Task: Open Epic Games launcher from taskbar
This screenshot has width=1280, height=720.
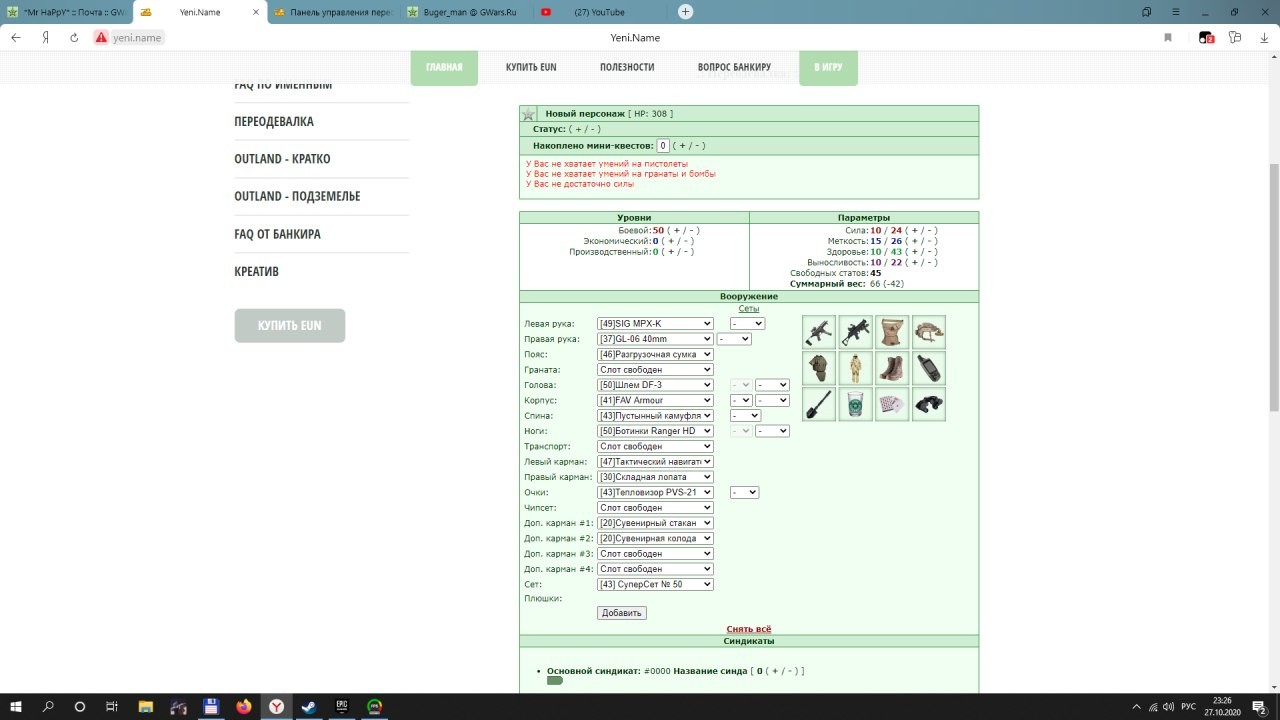Action: pyautogui.click(x=341, y=706)
